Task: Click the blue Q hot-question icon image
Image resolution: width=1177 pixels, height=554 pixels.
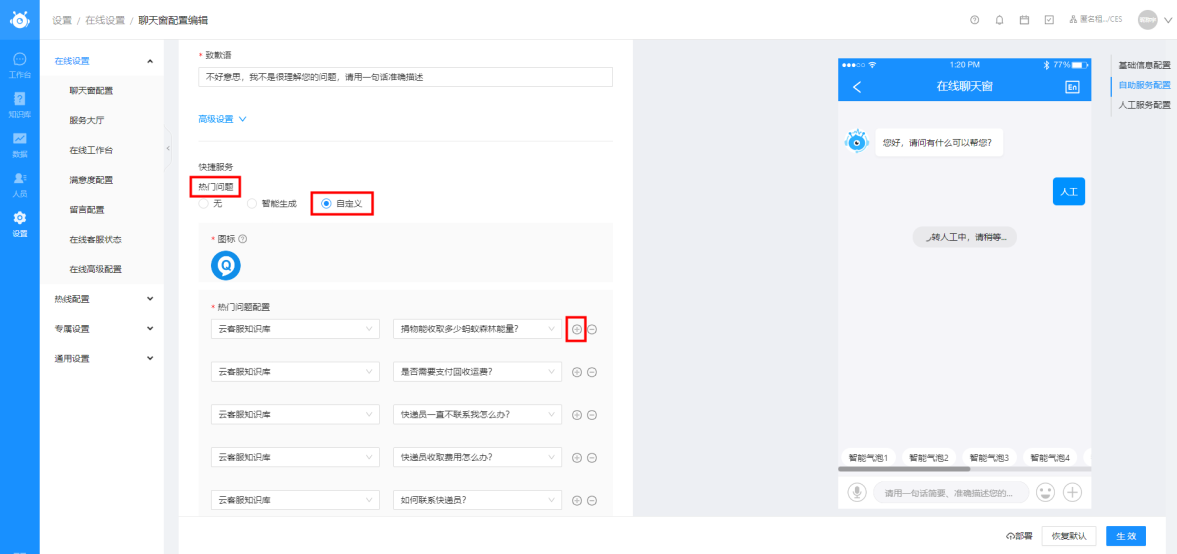Action: click(225, 266)
